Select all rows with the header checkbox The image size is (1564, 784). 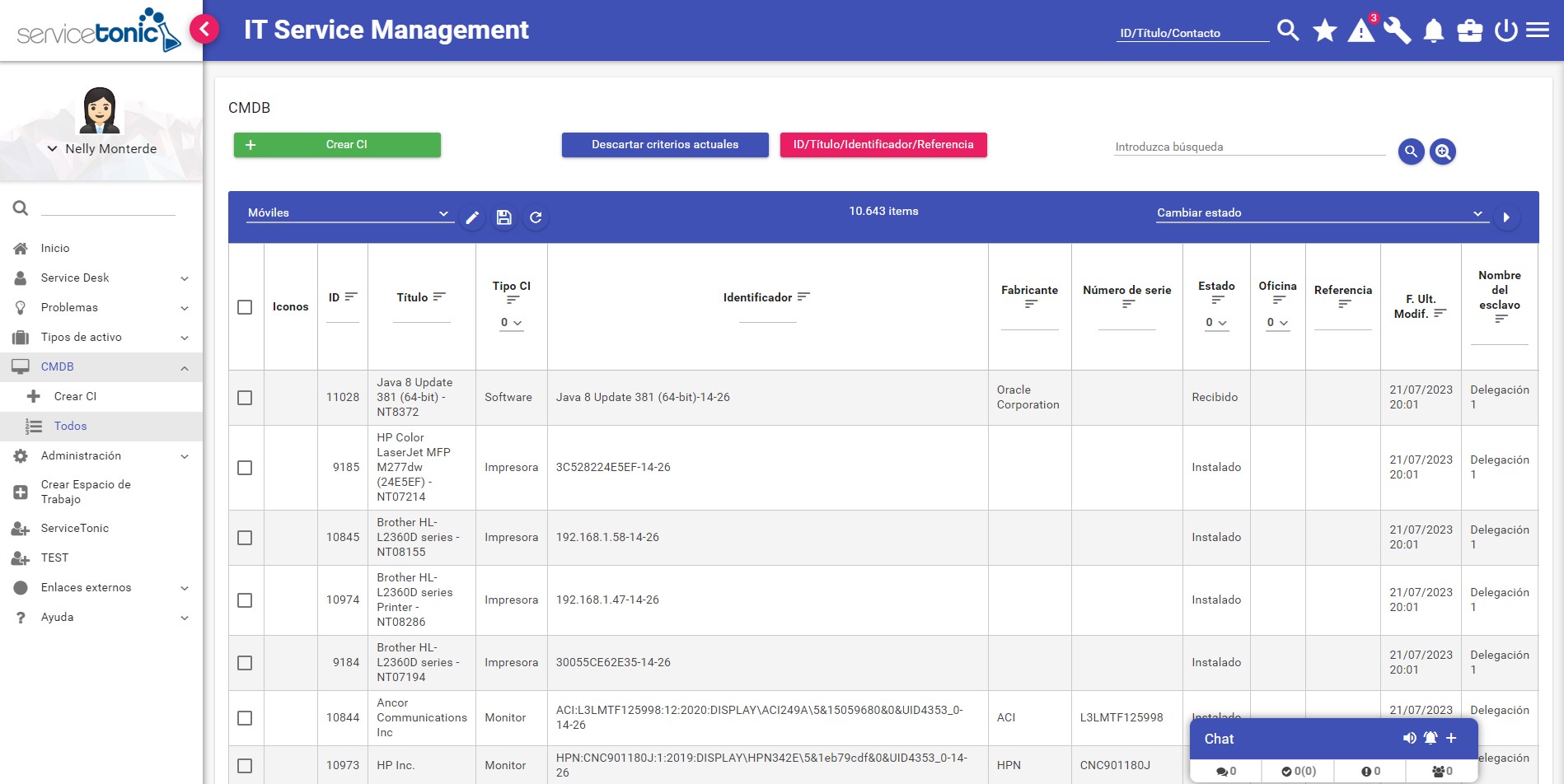tap(245, 307)
